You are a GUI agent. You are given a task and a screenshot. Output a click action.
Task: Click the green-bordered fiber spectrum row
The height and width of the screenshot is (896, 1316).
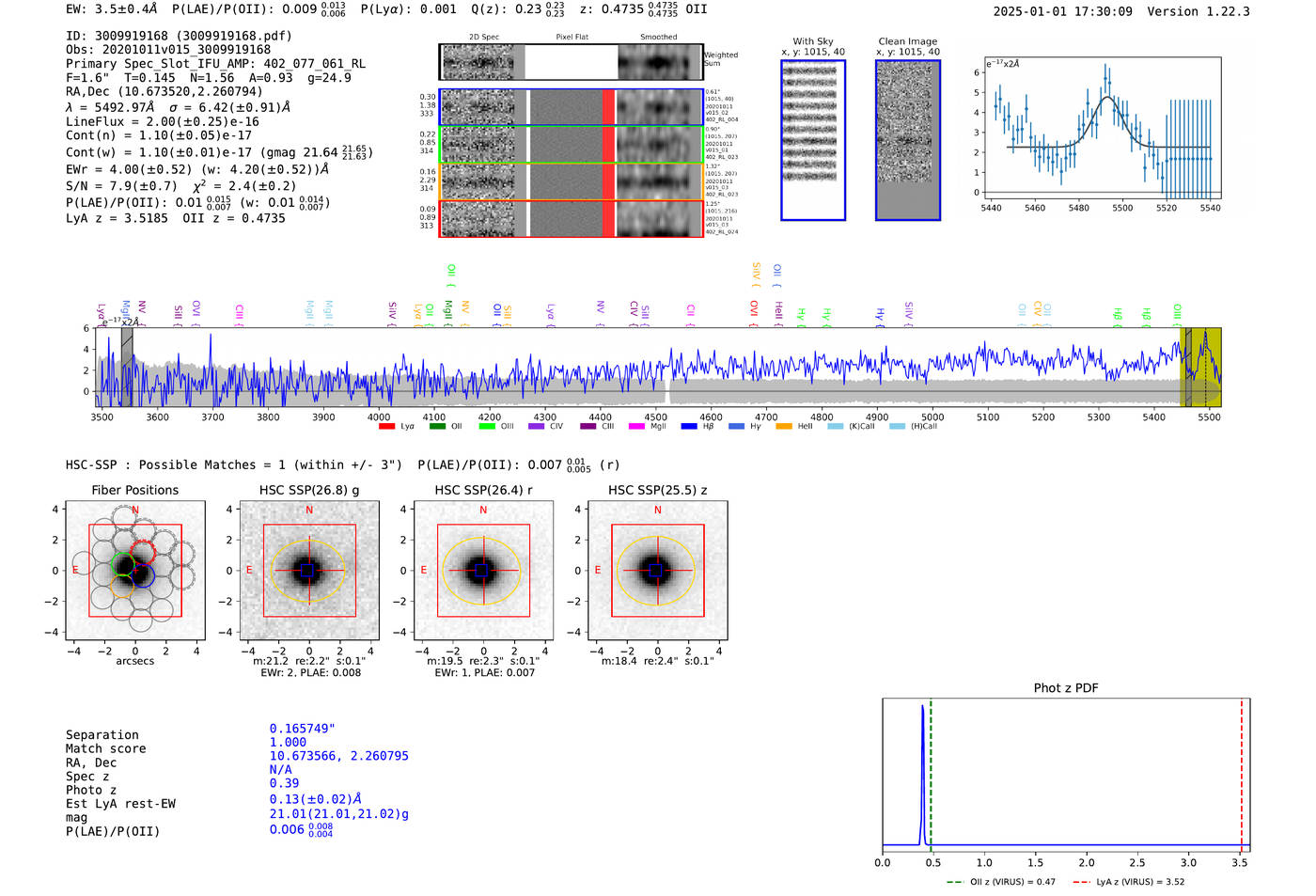[x=572, y=145]
